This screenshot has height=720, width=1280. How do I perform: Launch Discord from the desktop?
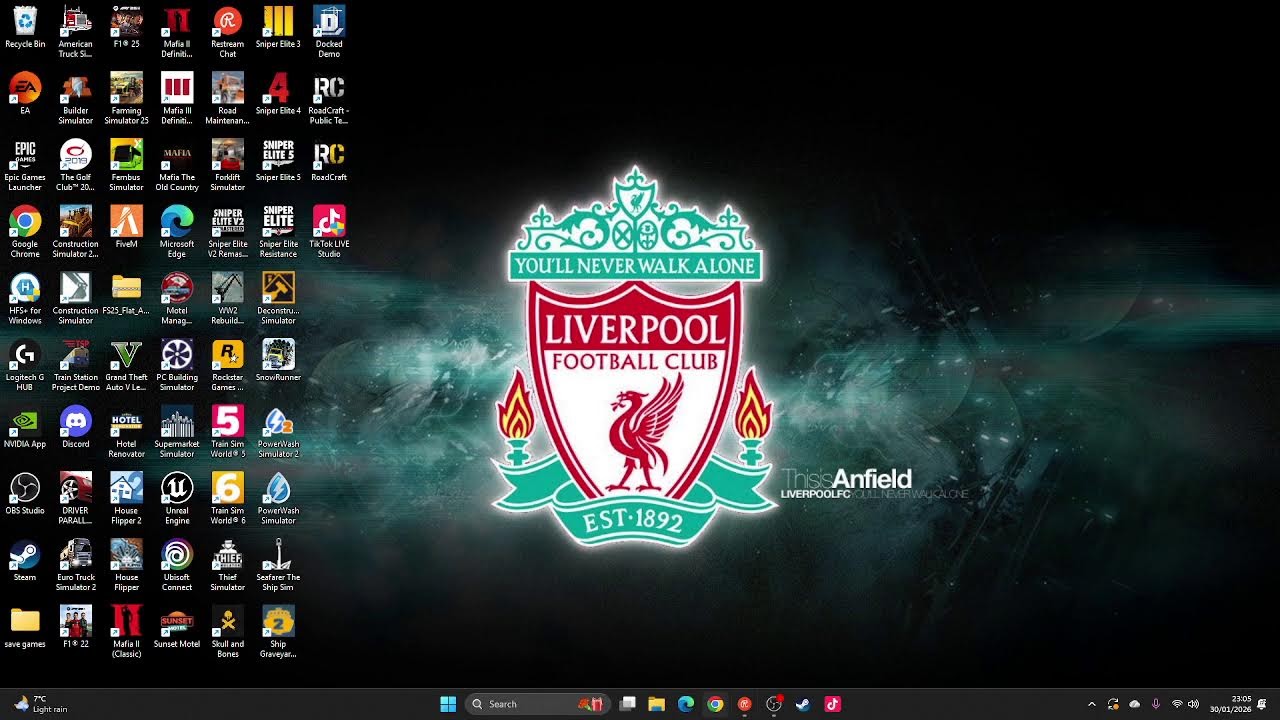pyautogui.click(x=76, y=428)
